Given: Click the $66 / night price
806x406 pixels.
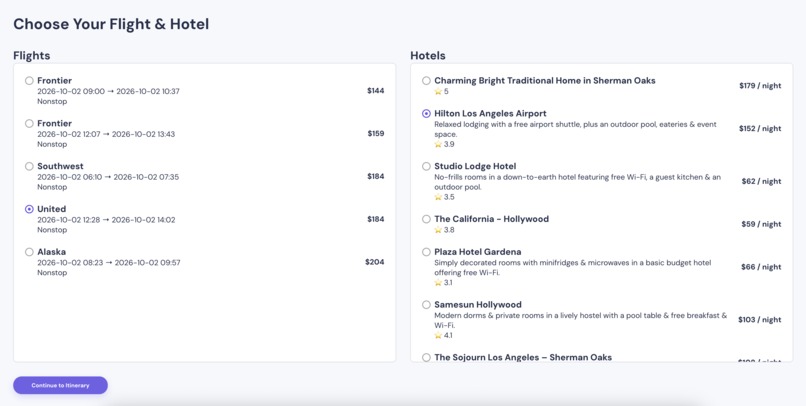Looking at the screenshot, I should [761, 267].
